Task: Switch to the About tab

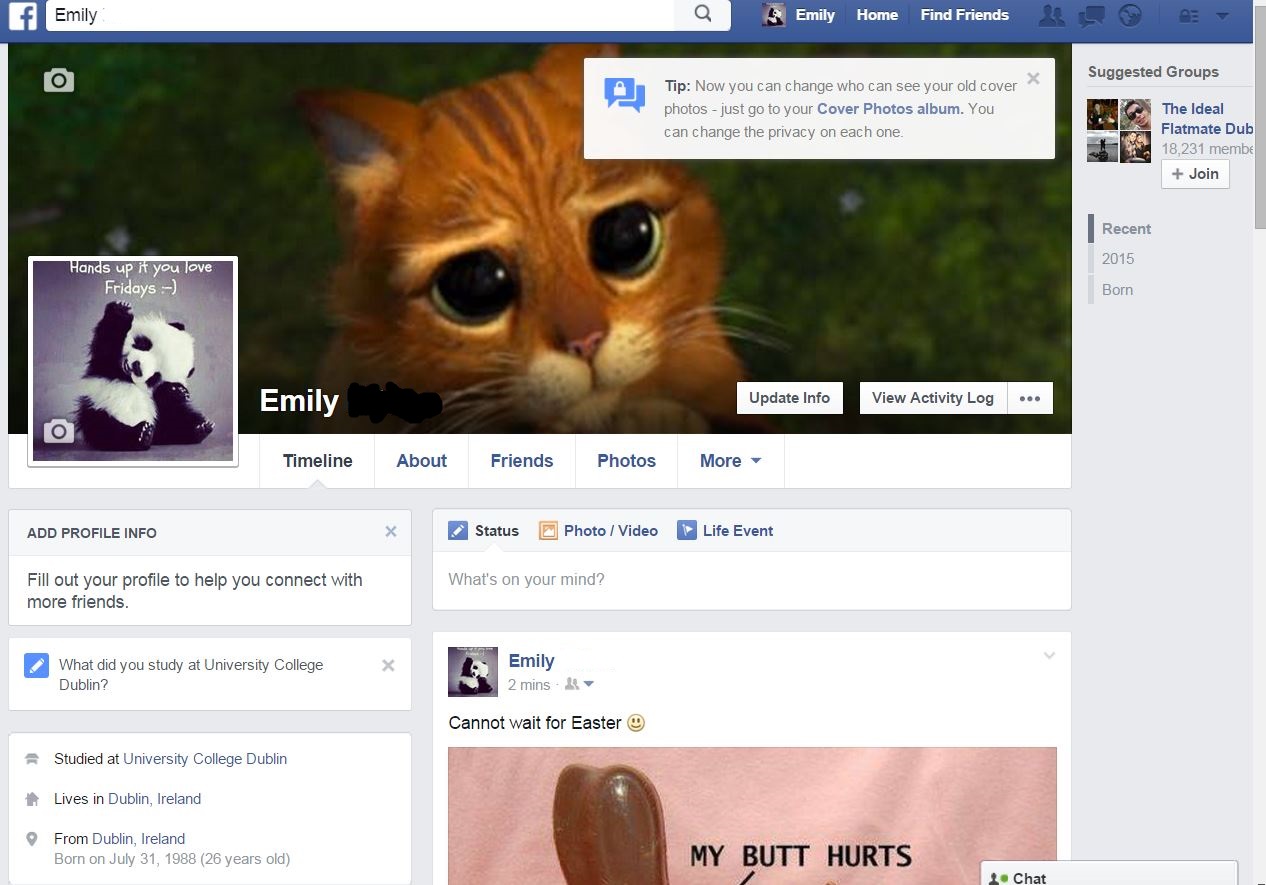Action: tap(421, 461)
